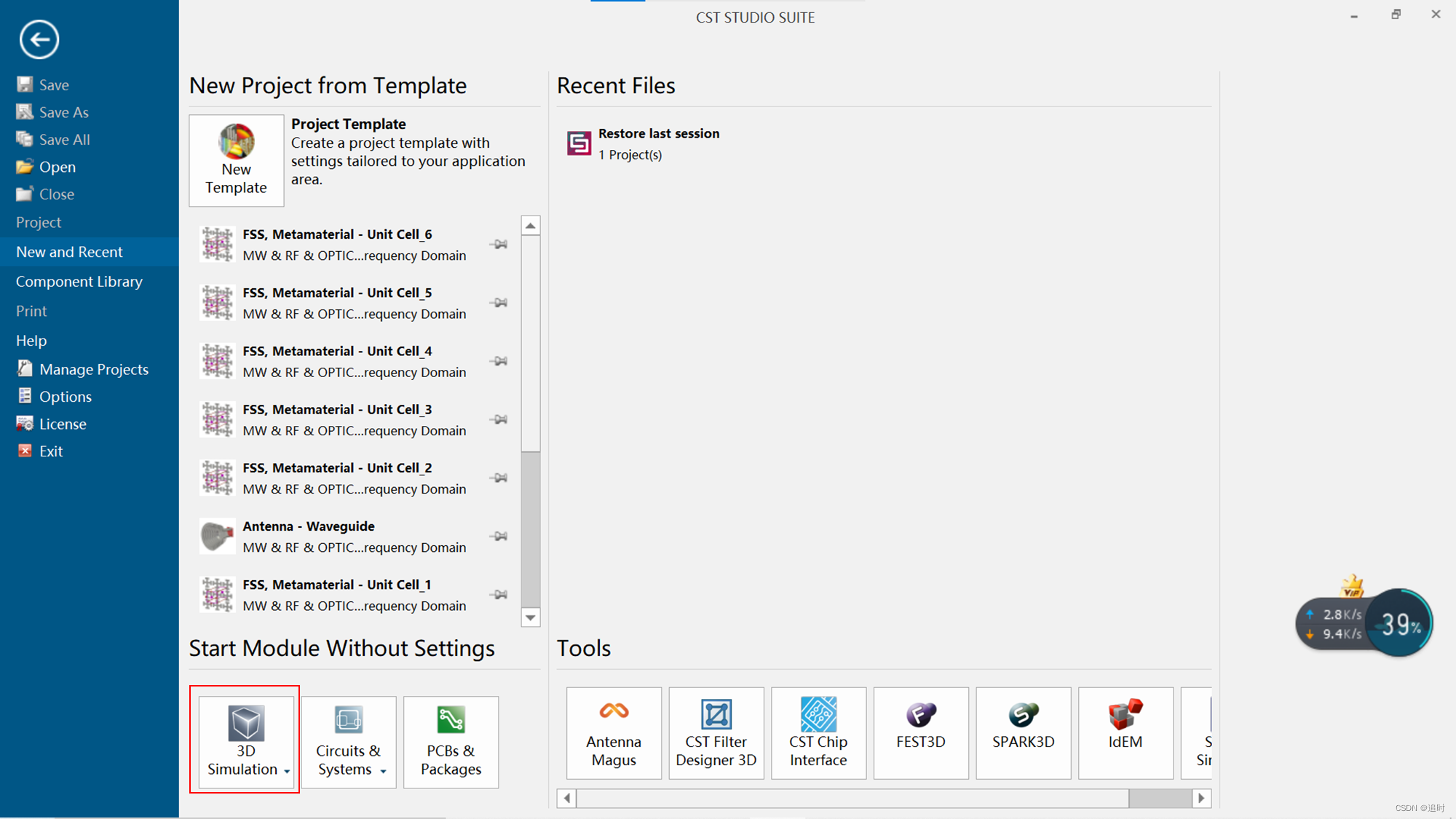
Task: Open Antenna Magus tool
Action: (614, 732)
